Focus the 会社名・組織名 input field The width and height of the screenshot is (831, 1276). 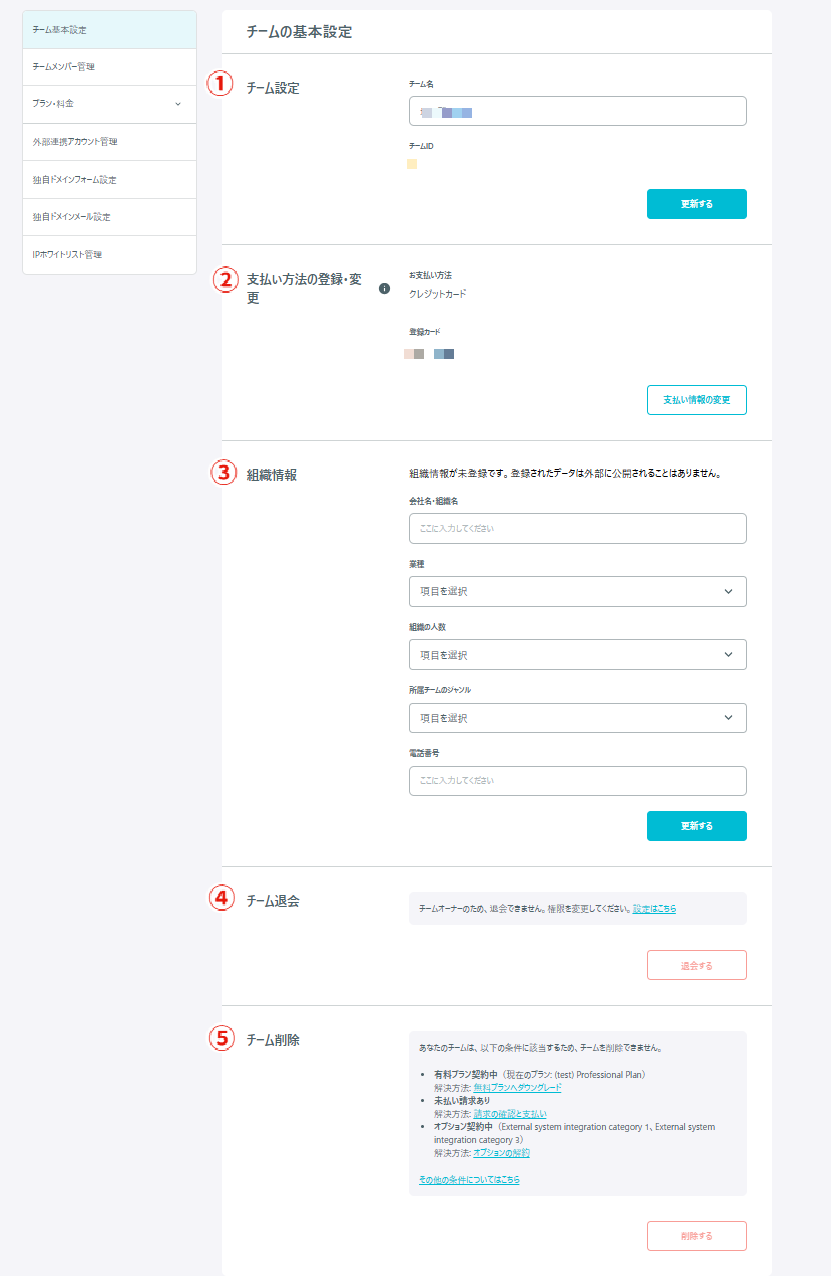click(x=577, y=528)
